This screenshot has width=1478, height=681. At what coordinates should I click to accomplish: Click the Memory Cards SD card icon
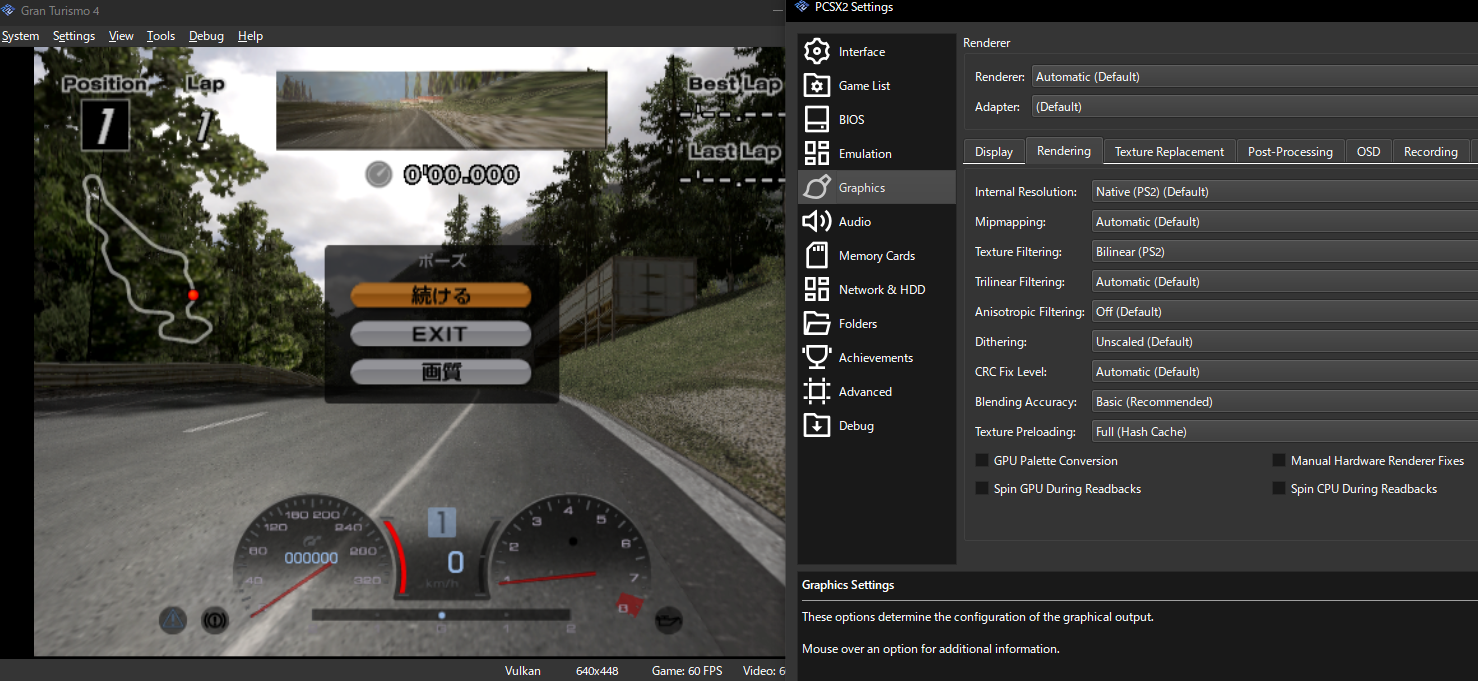(817, 255)
